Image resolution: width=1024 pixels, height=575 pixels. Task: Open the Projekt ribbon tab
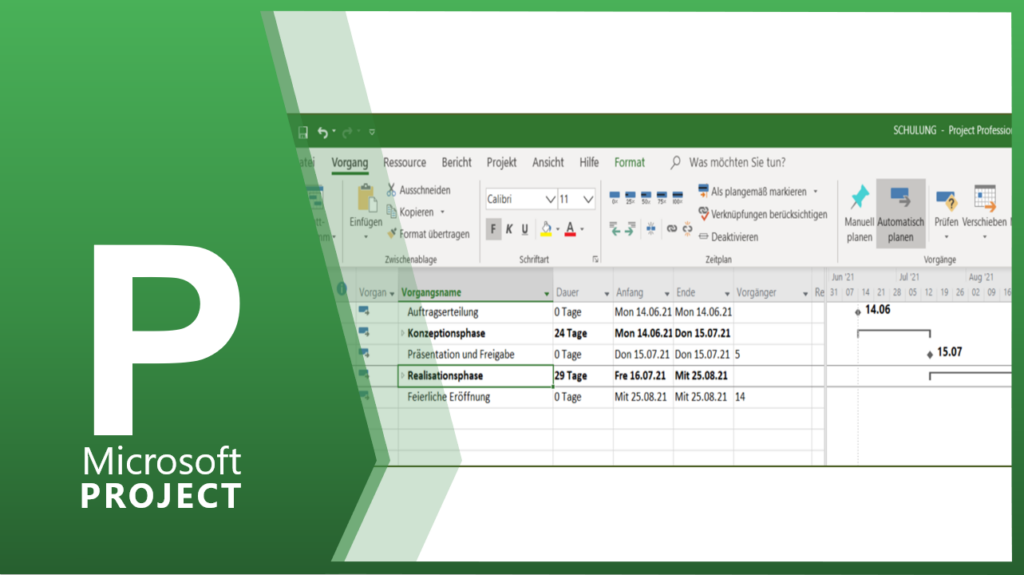502,163
